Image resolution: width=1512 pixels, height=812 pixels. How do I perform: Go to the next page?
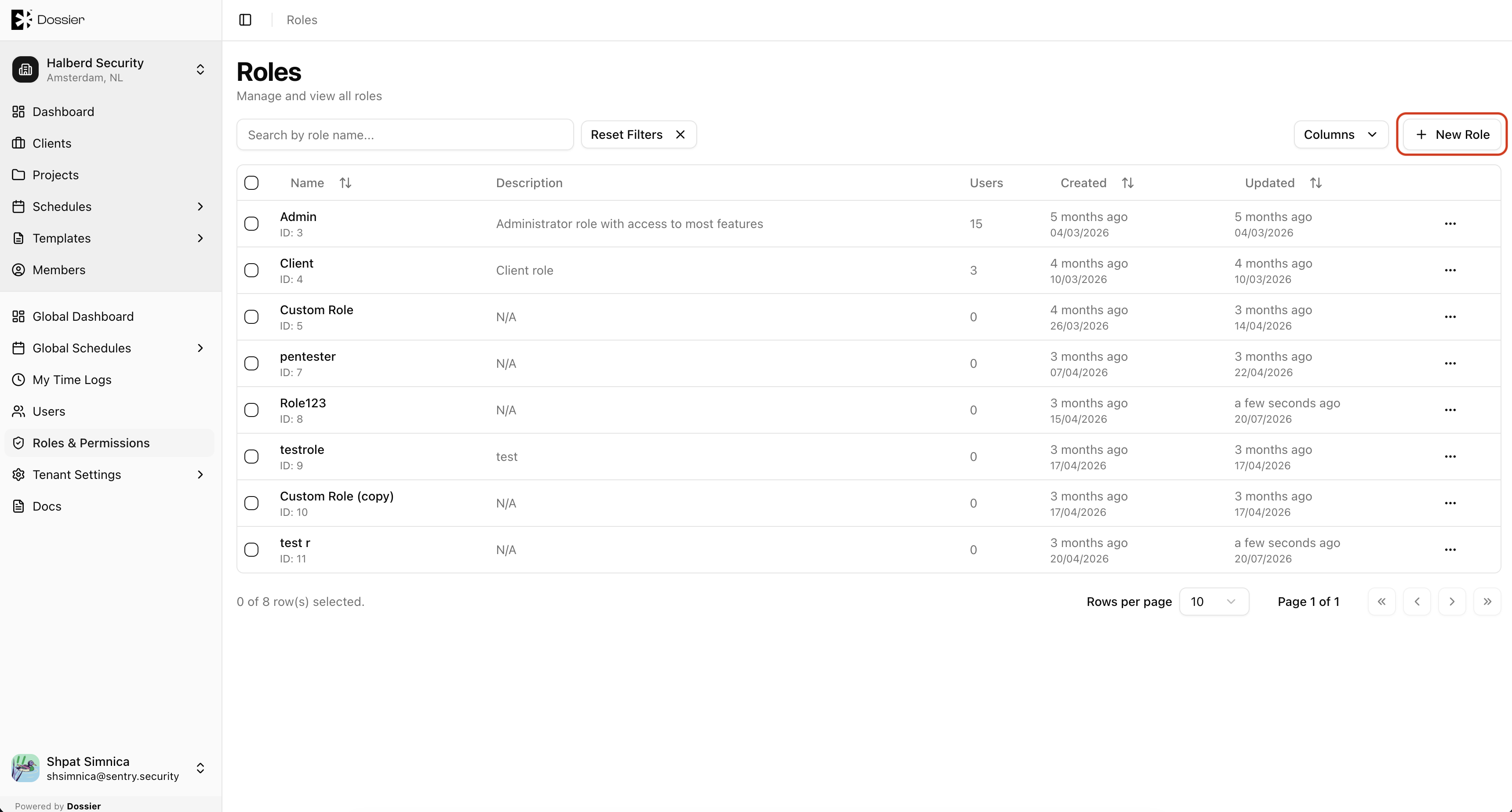[x=1451, y=602]
